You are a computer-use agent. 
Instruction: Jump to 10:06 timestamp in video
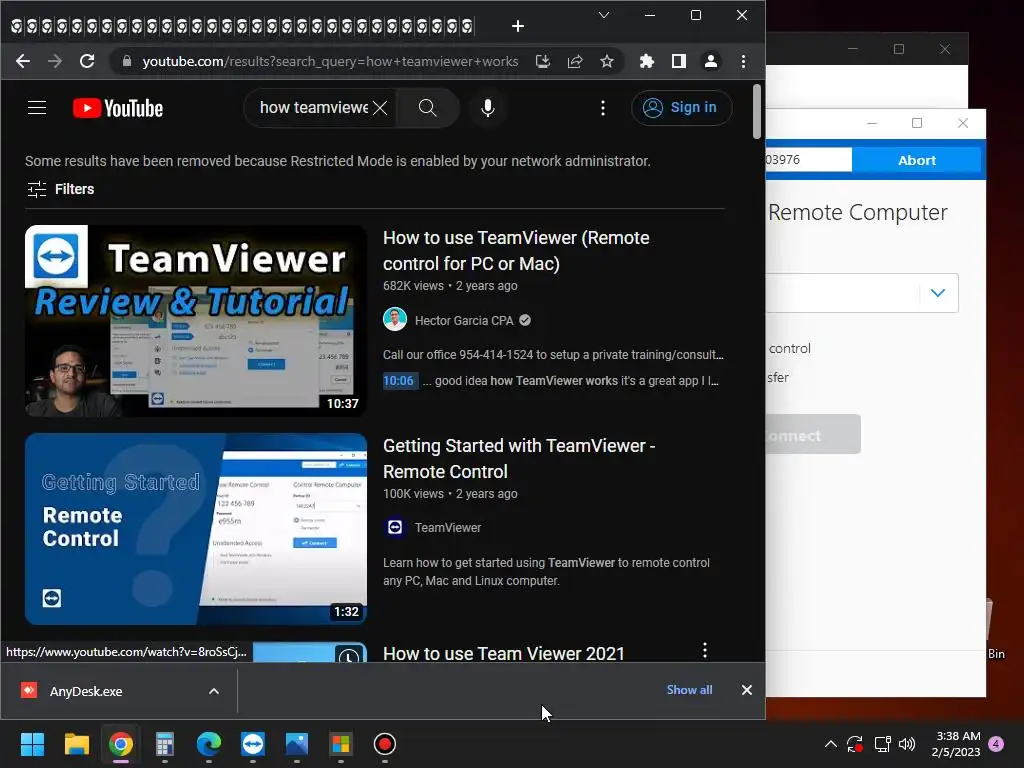click(x=398, y=381)
